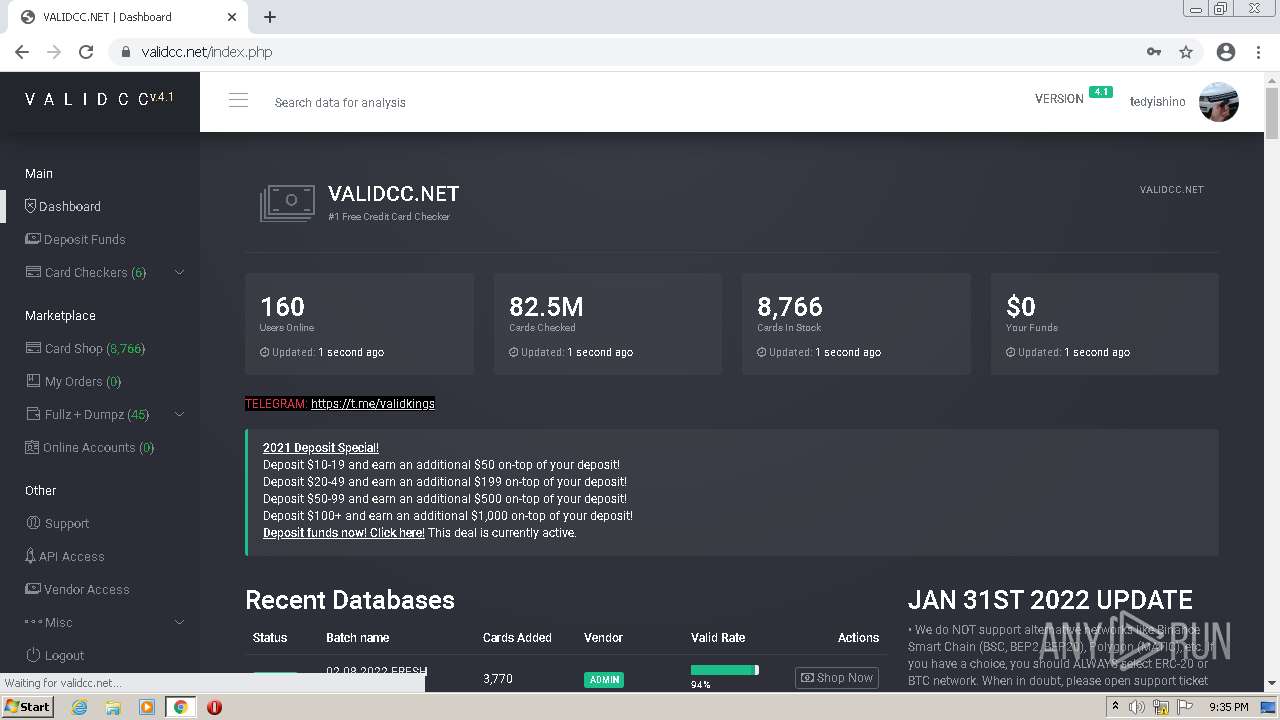Click the user avatar picture at top right

tap(1219, 102)
